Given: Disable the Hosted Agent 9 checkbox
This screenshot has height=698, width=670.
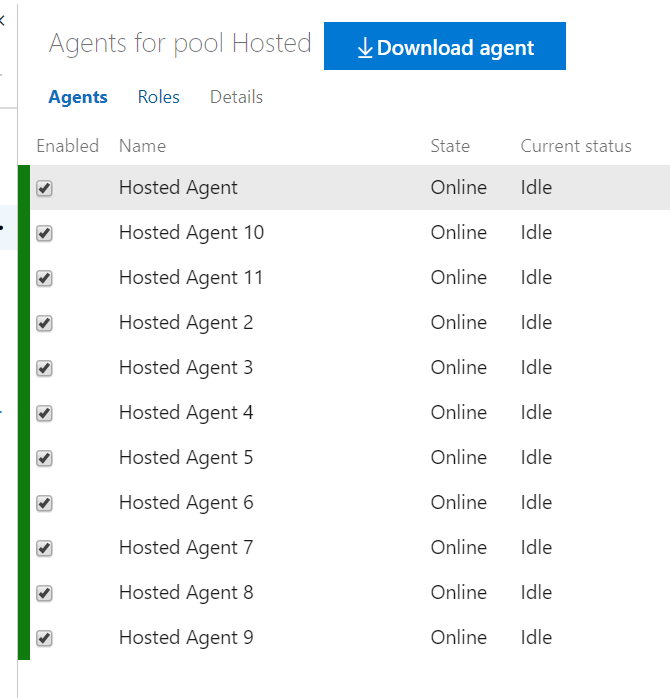Looking at the screenshot, I should coord(44,638).
